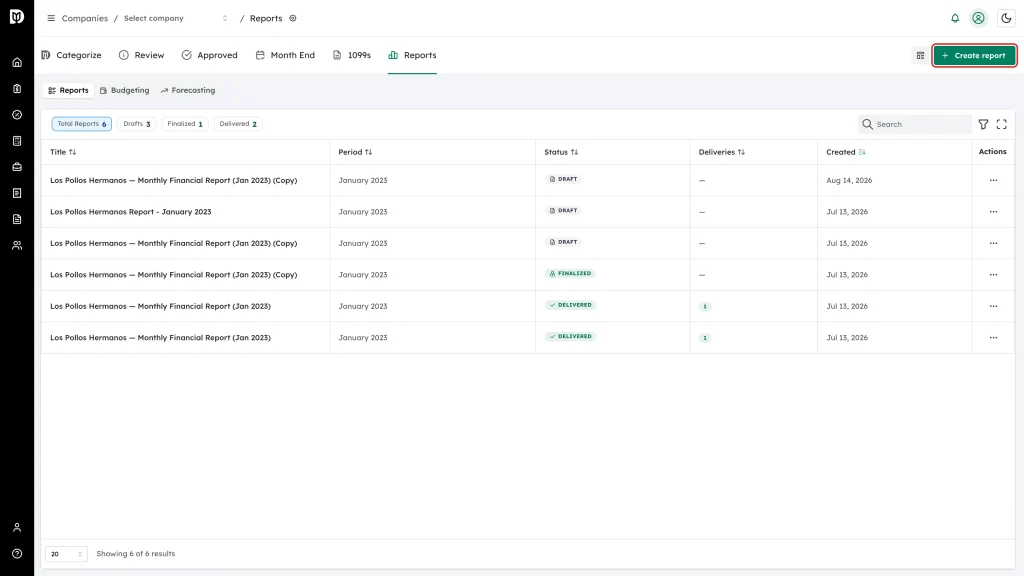Viewport: 1024px width, 576px height.
Task: Select the Reports sub-tab
Action: pyautogui.click(x=69, y=90)
